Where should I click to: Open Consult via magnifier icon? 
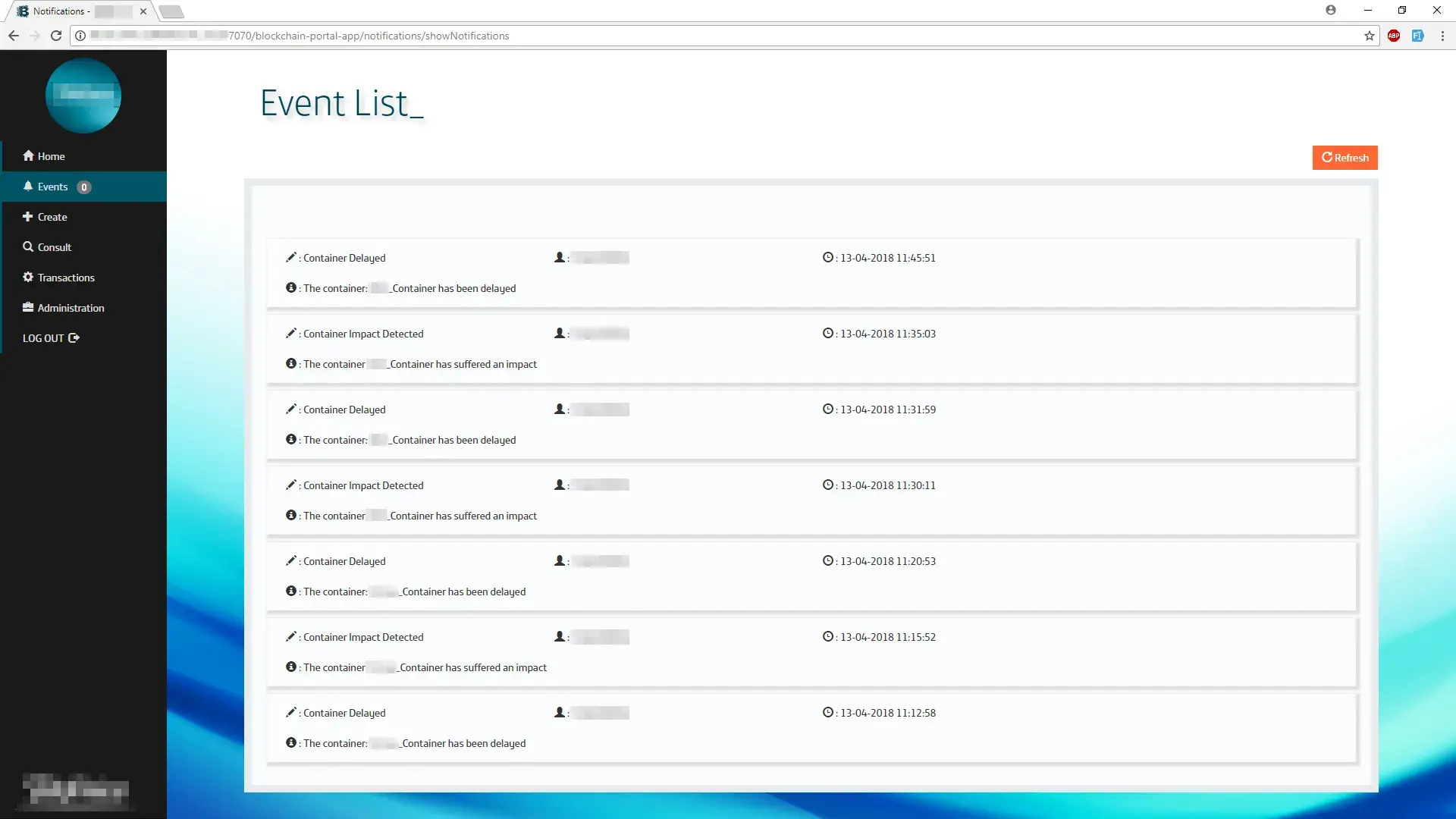[28, 246]
